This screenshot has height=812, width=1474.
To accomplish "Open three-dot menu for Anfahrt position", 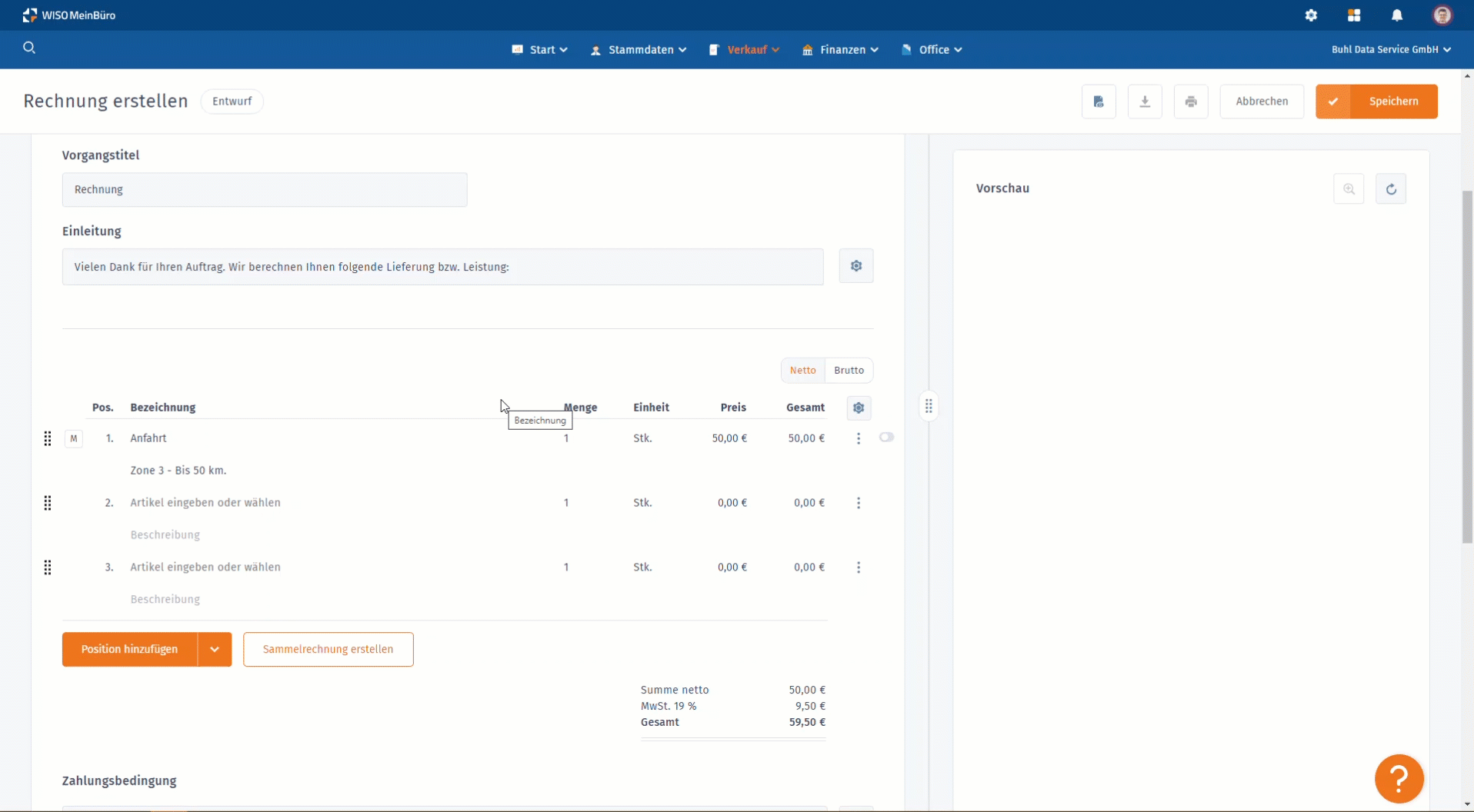I will click(x=859, y=438).
